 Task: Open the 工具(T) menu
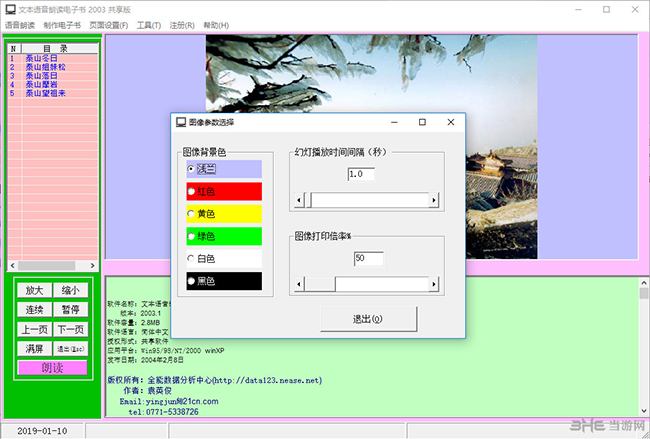coord(149,25)
